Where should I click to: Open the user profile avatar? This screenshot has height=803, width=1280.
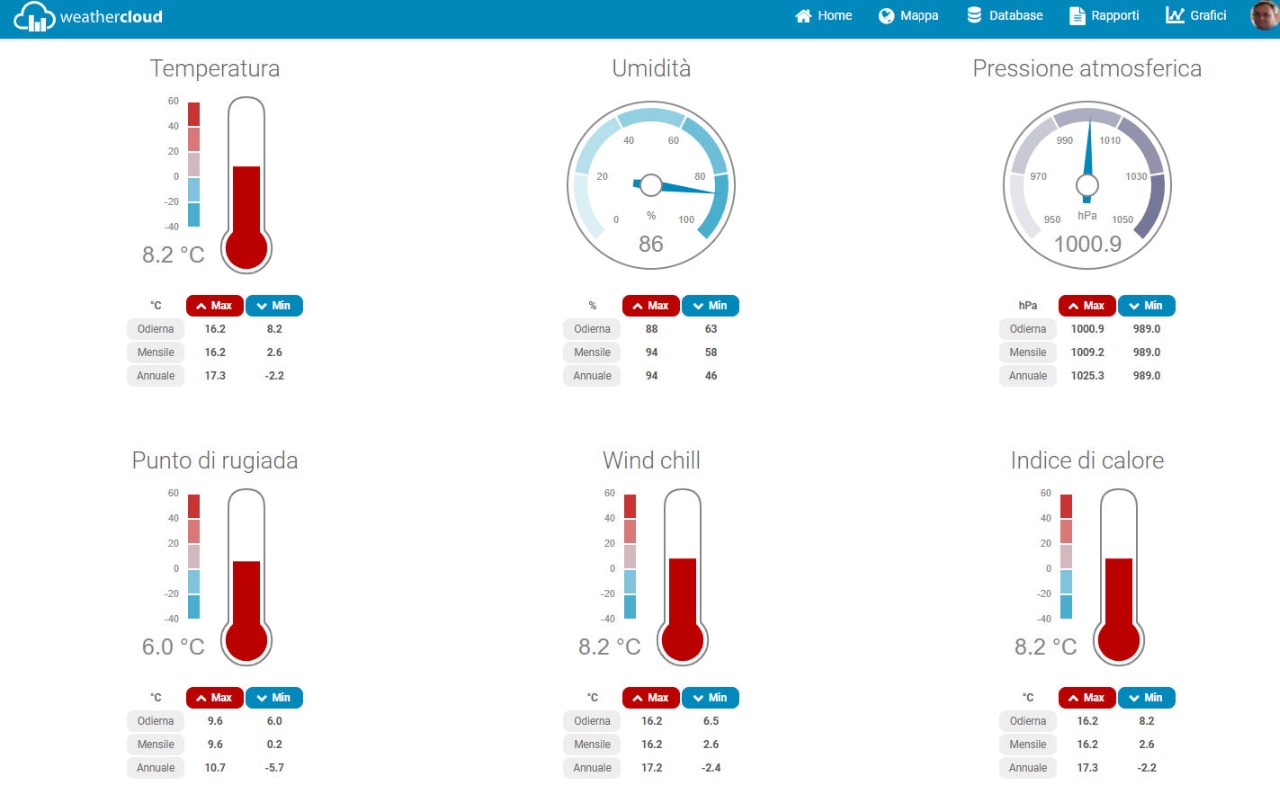[x=1264, y=16]
